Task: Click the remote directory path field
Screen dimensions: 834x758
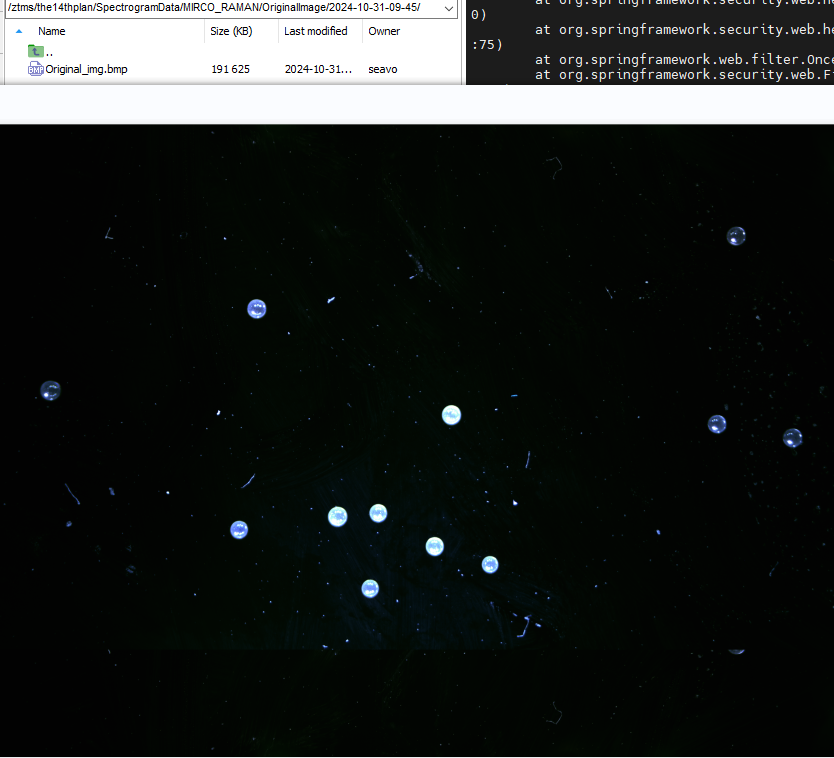Action: [x=215, y=8]
